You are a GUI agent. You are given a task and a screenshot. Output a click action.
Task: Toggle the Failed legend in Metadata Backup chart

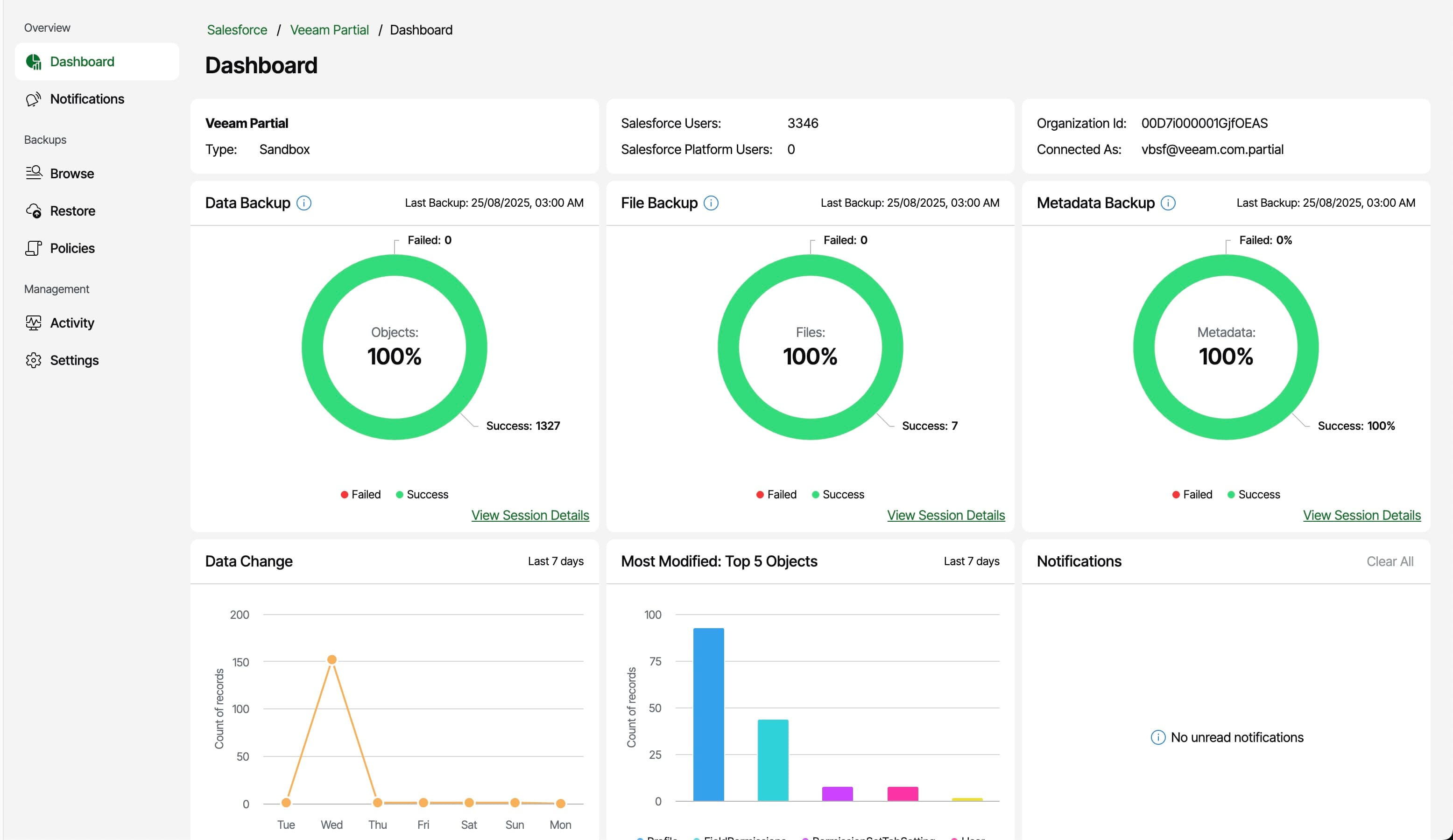[x=1192, y=494]
